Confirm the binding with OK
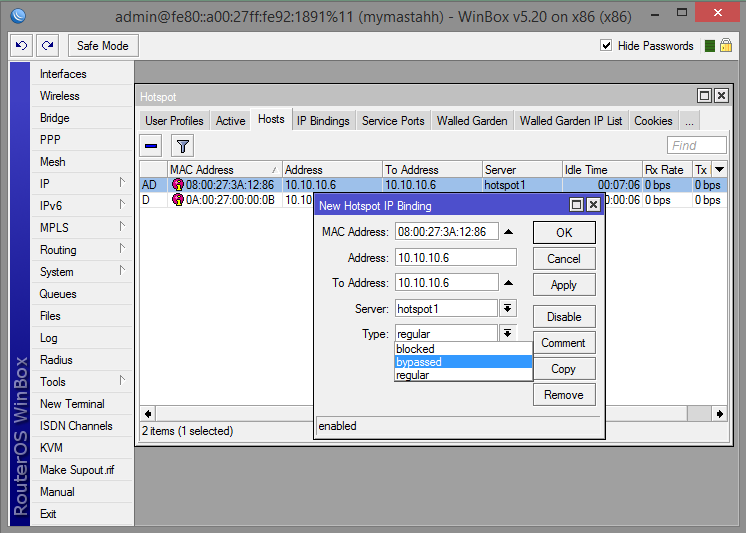Viewport: 746px width, 533px height. [564, 233]
